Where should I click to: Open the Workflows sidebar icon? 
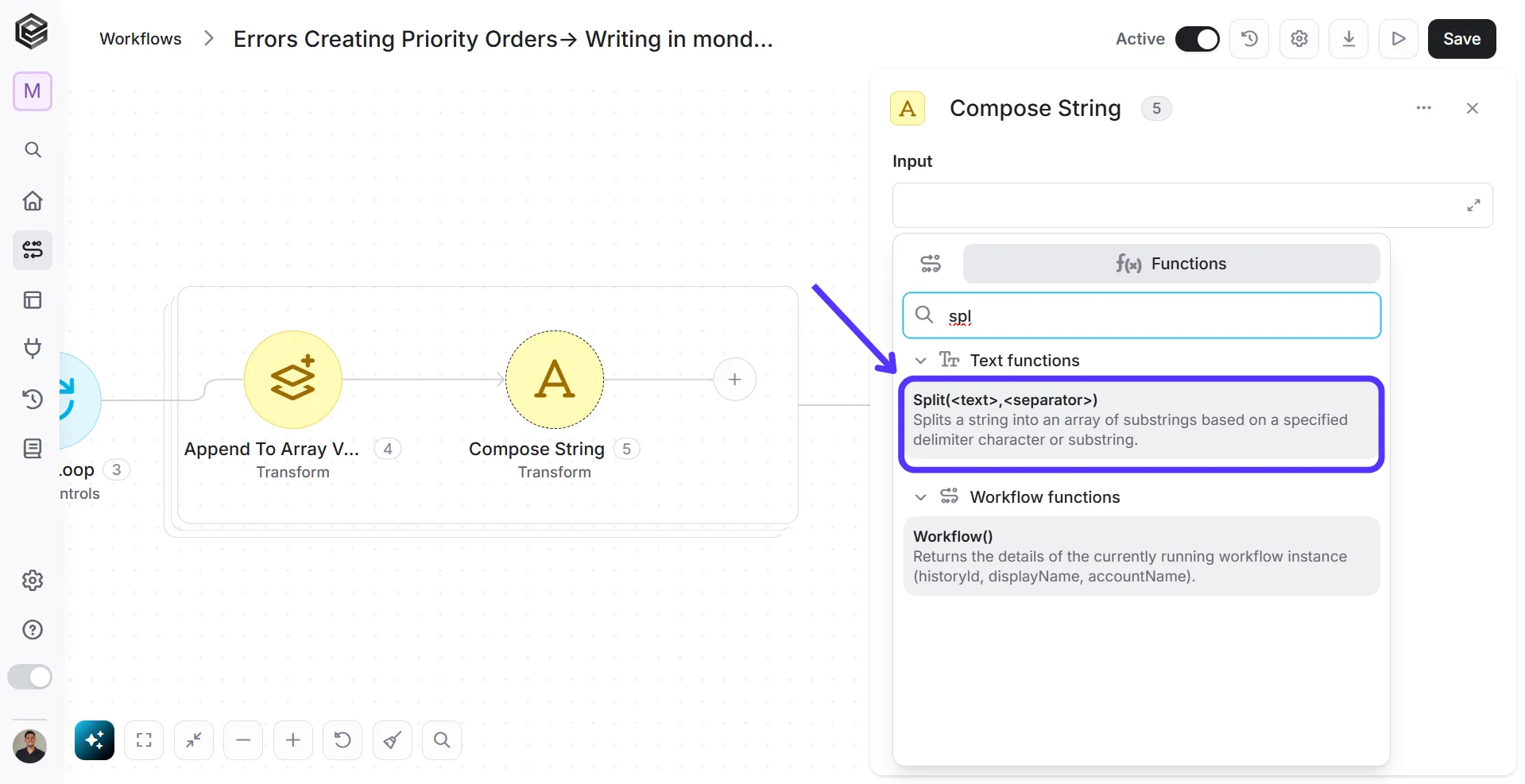(x=33, y=250)
